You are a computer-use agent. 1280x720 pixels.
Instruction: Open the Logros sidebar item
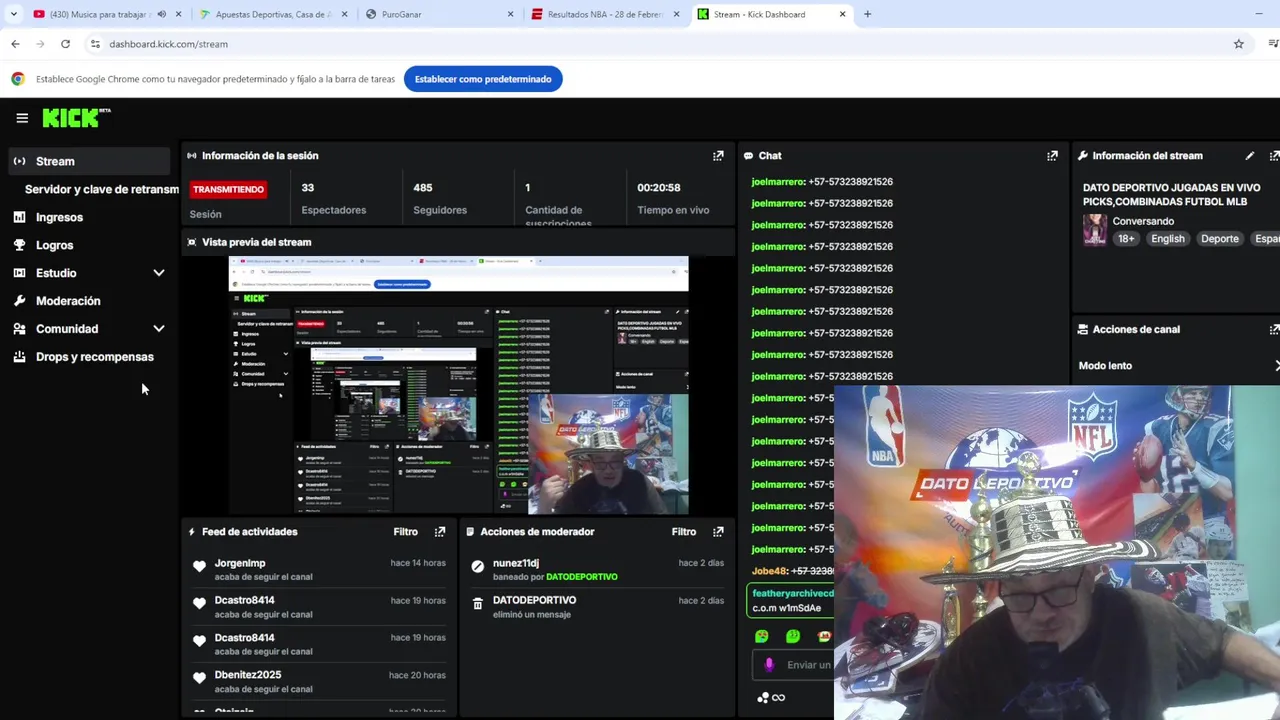tap(54, 245)
